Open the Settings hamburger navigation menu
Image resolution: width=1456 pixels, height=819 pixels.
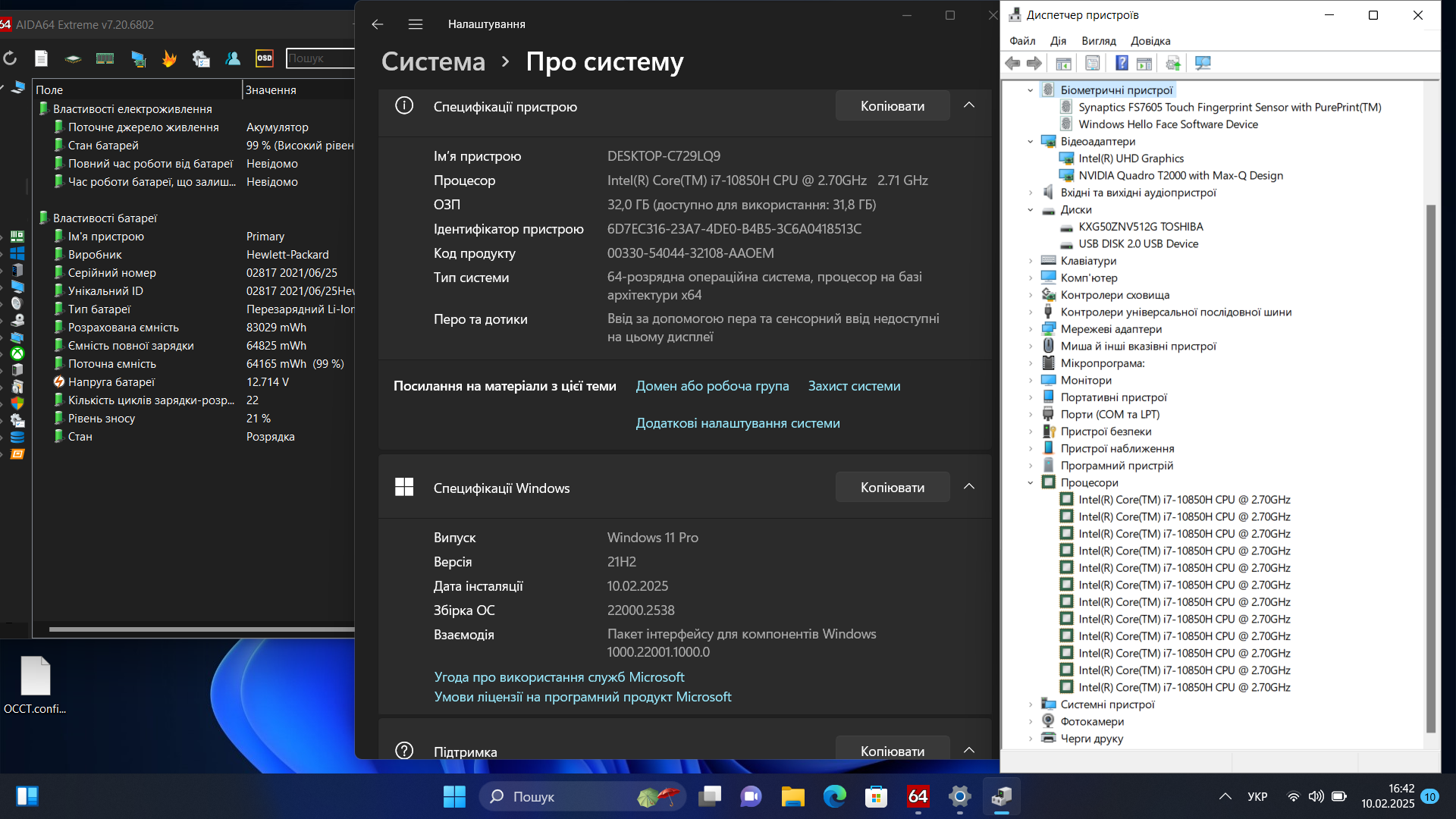tap(416, 24)
